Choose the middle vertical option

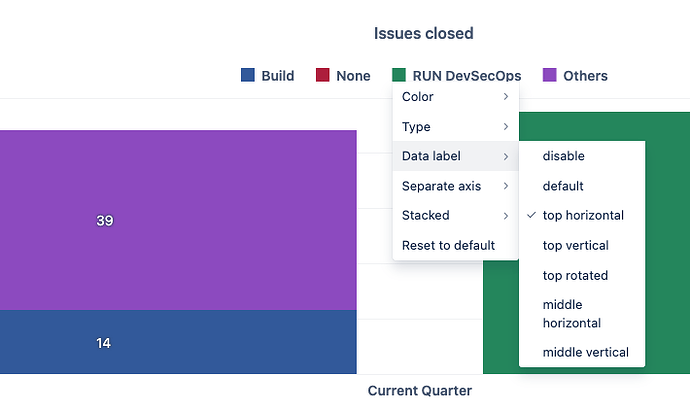582,352
